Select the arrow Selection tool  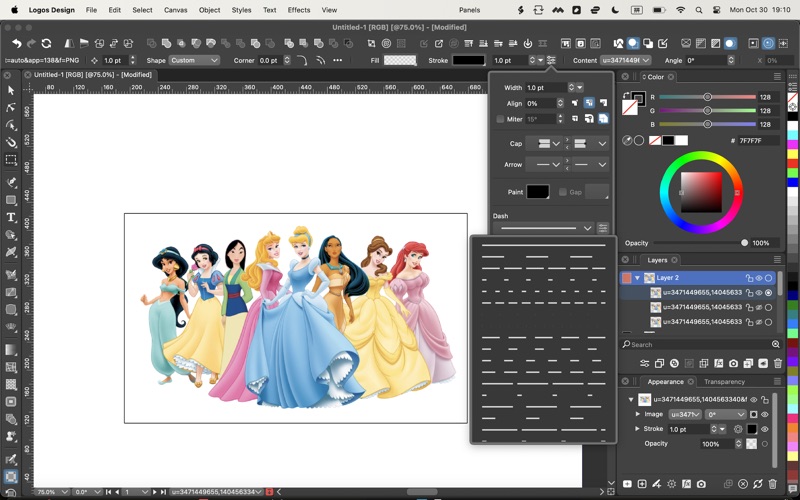11,90
